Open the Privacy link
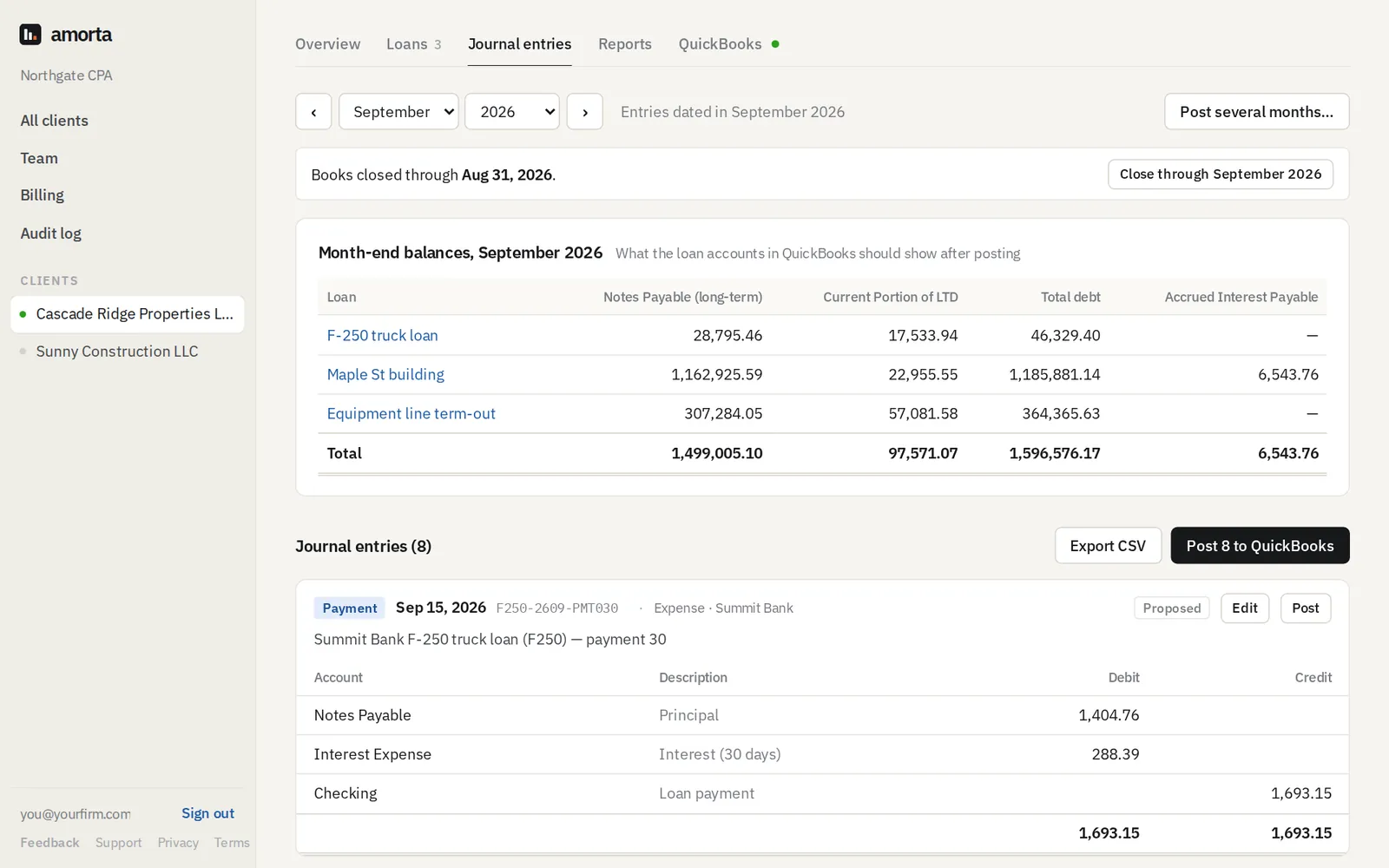 tap(178, 843)
